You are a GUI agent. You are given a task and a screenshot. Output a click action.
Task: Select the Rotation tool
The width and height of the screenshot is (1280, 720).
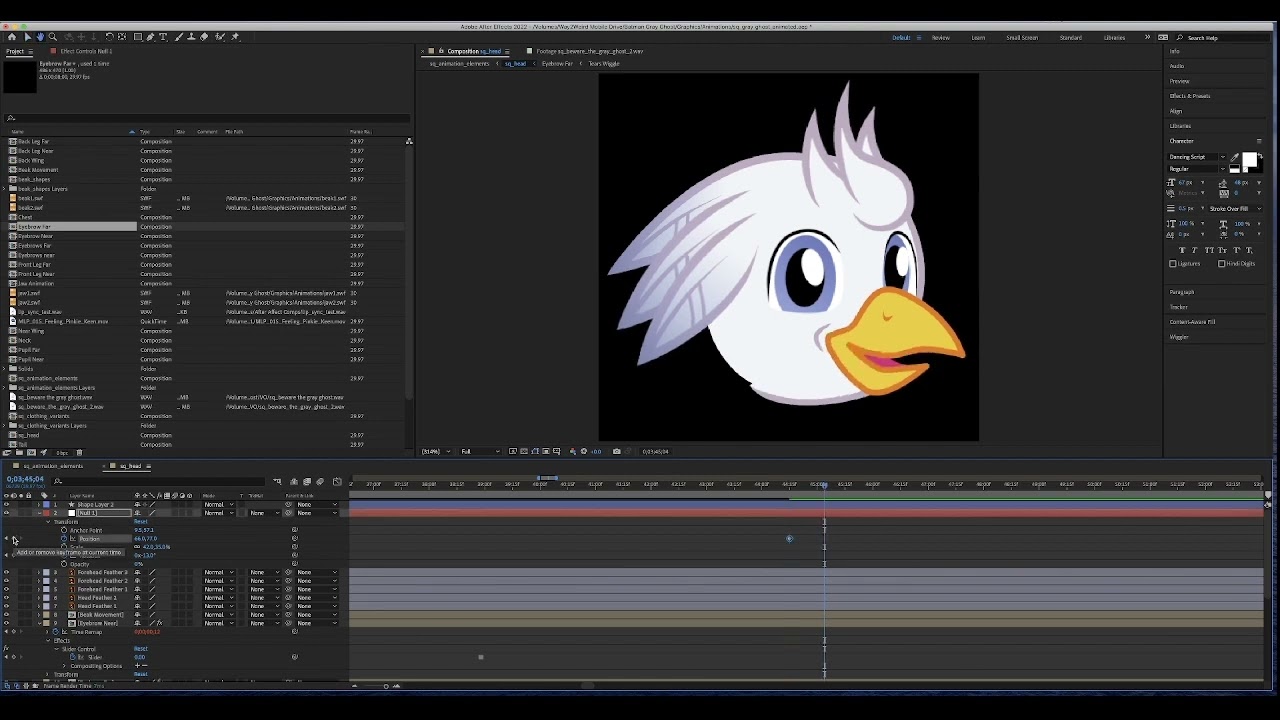(109, 37)
